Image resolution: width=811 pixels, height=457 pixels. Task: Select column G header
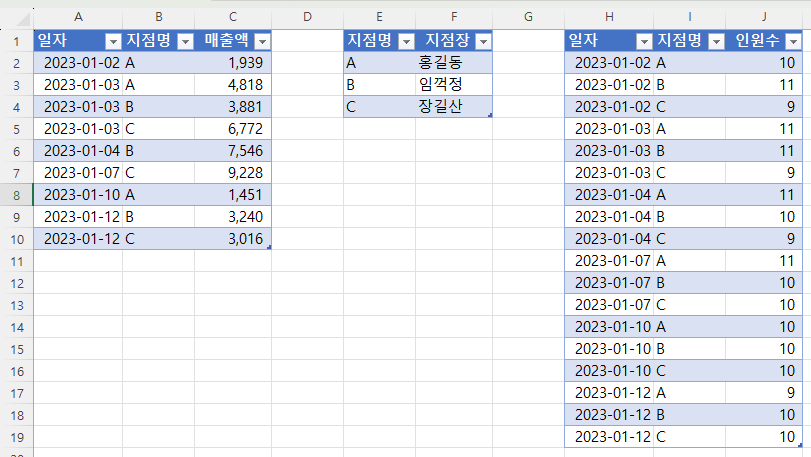click(529, 17)
